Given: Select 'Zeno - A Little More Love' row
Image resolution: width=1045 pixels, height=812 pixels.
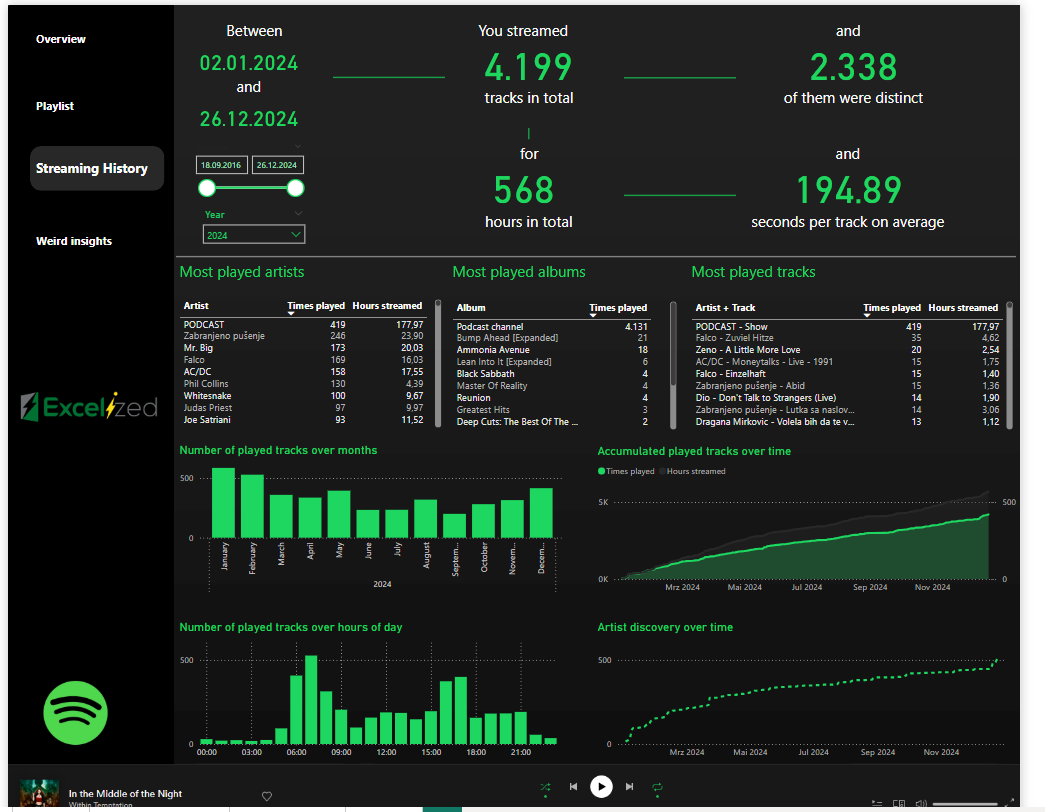Looking at the screenshot, I should pyautogui.click(x=847, y=350).
